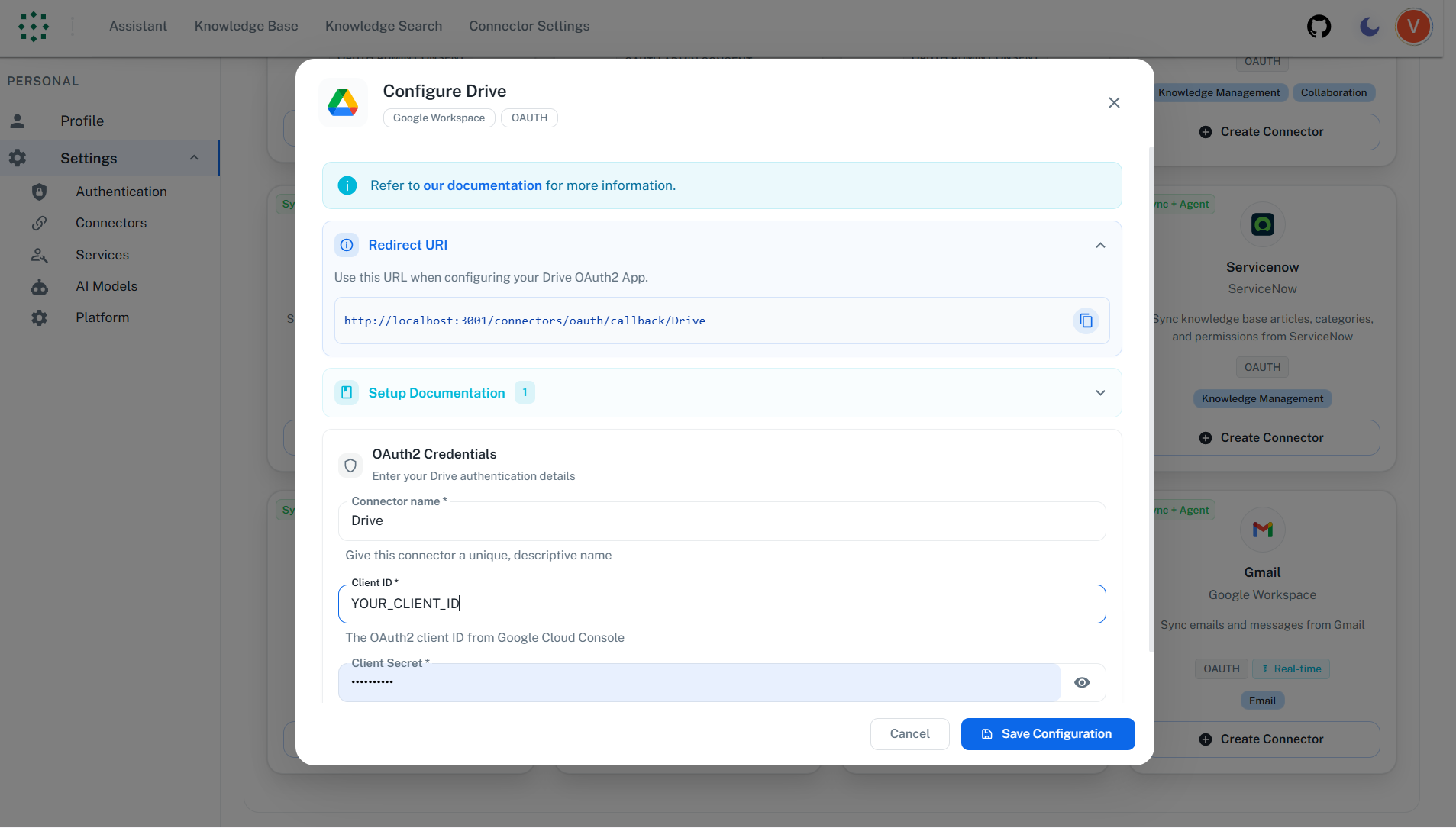
Task: Select the Authentication shield icon in sidebar
Action: point(39,192)
